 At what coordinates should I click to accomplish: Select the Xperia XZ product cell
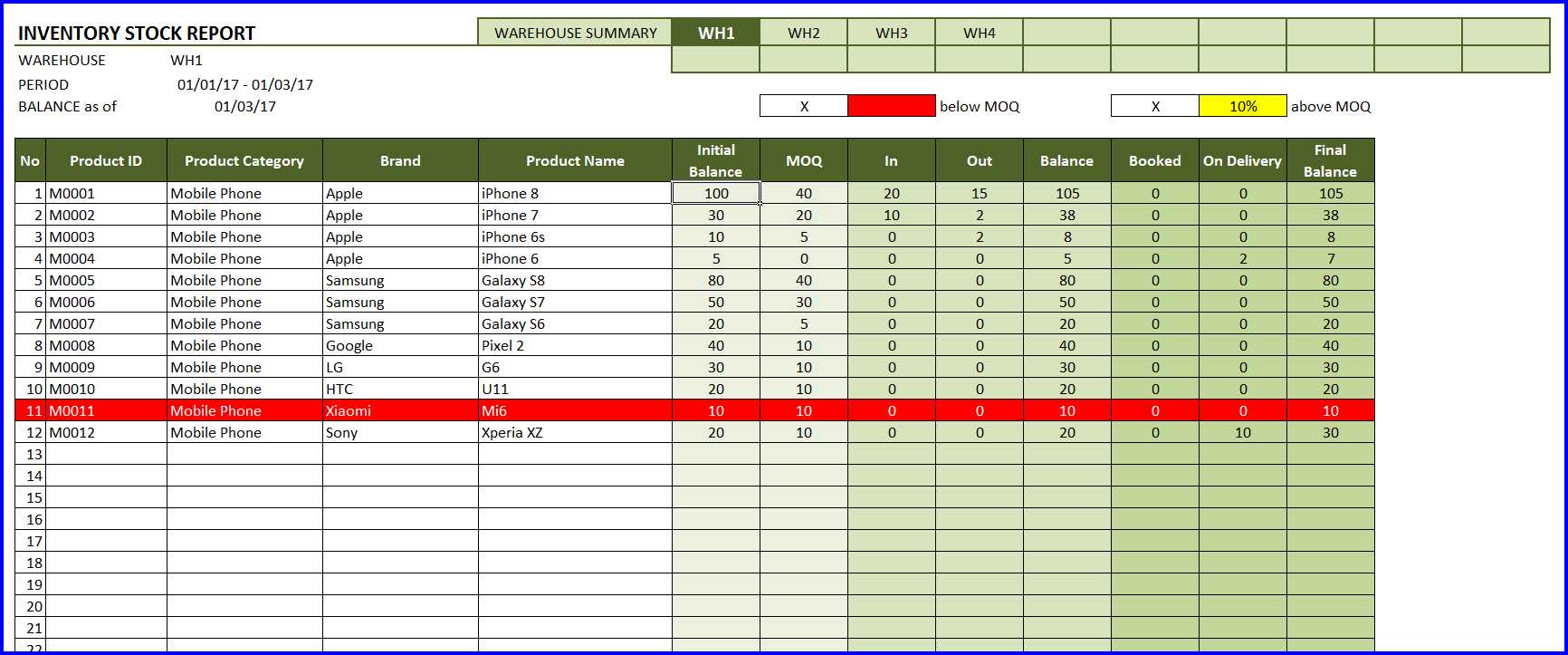[x=575, y=432]
